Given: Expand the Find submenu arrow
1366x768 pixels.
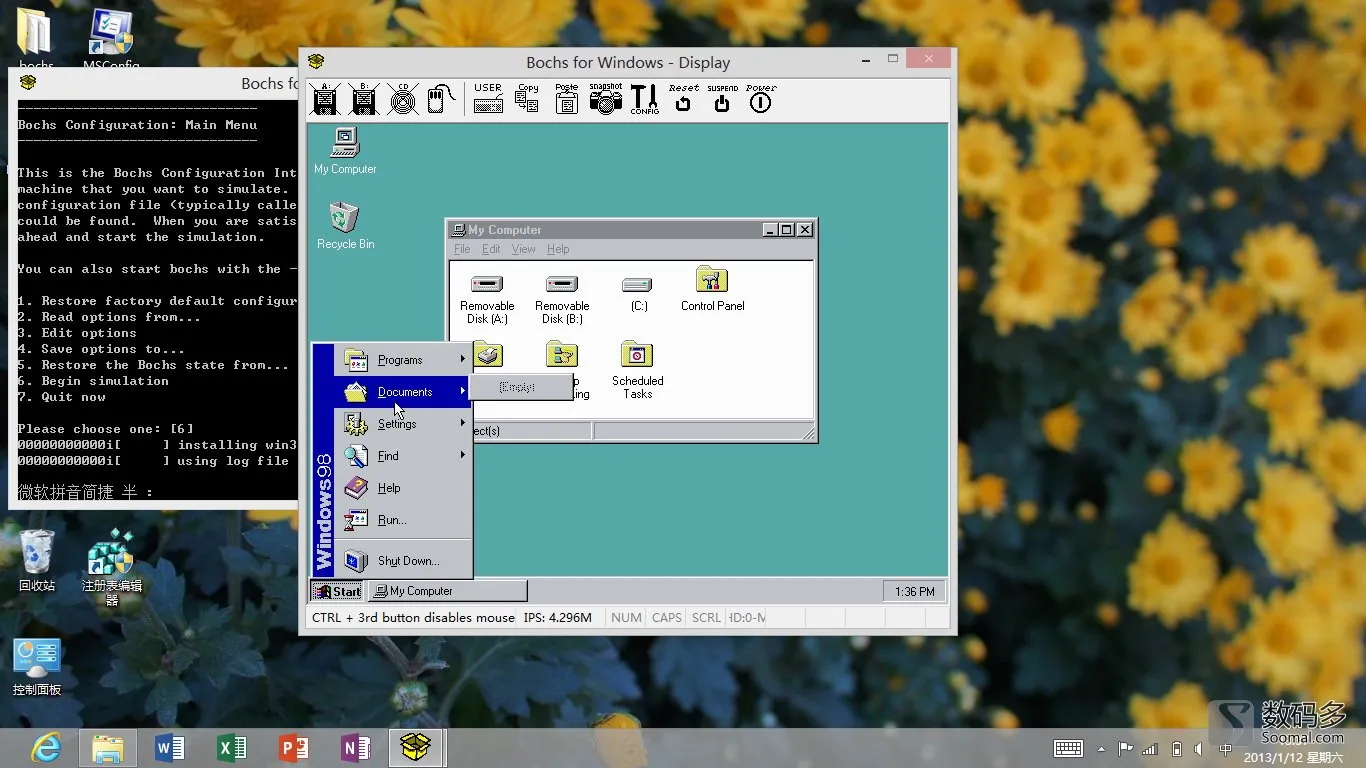Looking at the screenshot, I should click(462, 455).
